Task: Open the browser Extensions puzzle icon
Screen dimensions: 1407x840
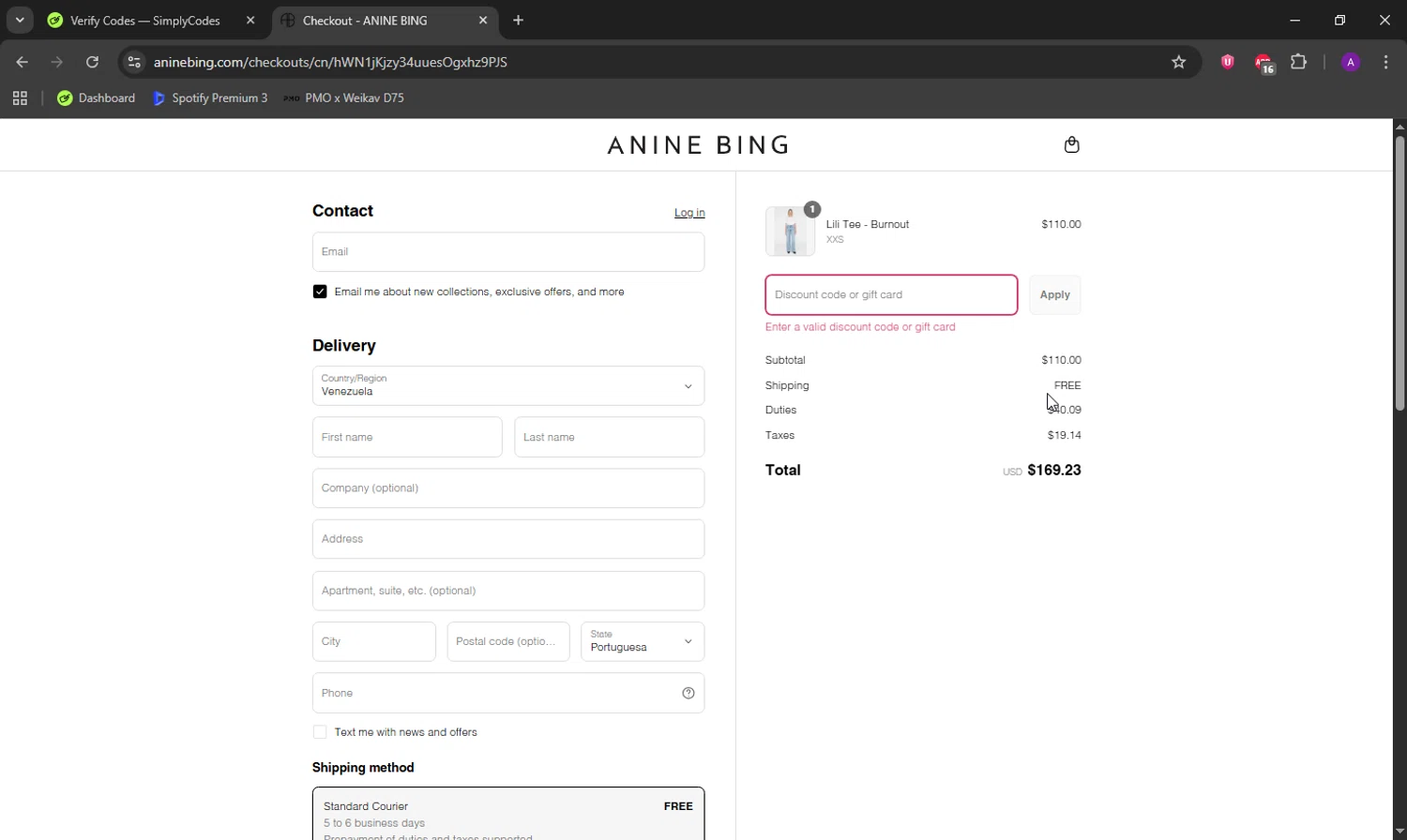Action: tap(1299, 62)
